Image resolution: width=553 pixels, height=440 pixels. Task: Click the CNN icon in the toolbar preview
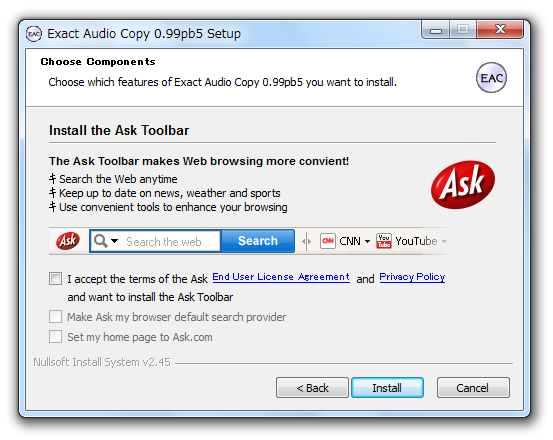328,241
